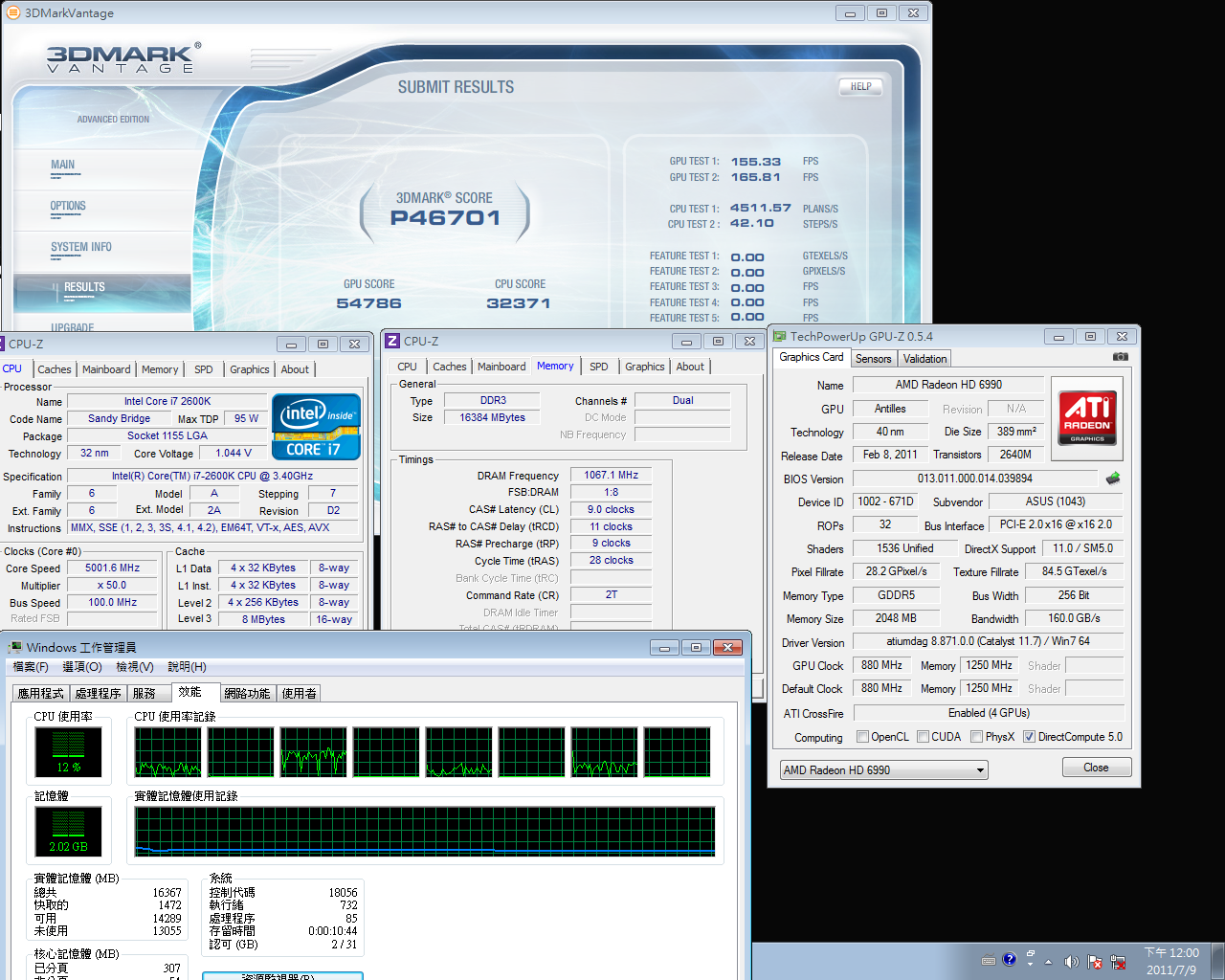
Task: Switch to 使用者 tab in Task Manager
Action: click(299, 693)
